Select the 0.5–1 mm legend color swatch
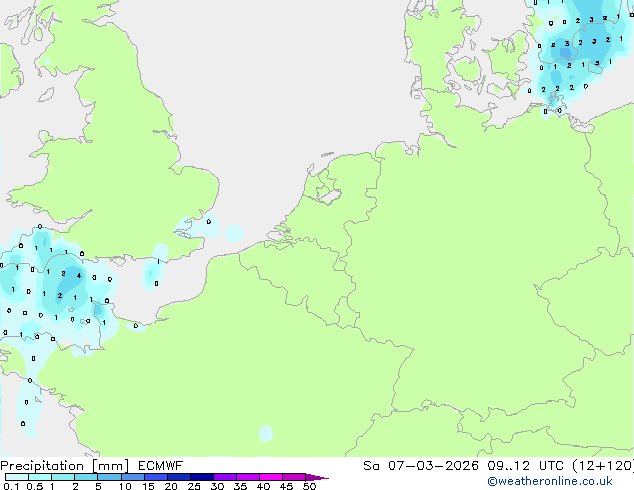 (x=40, y=477)
